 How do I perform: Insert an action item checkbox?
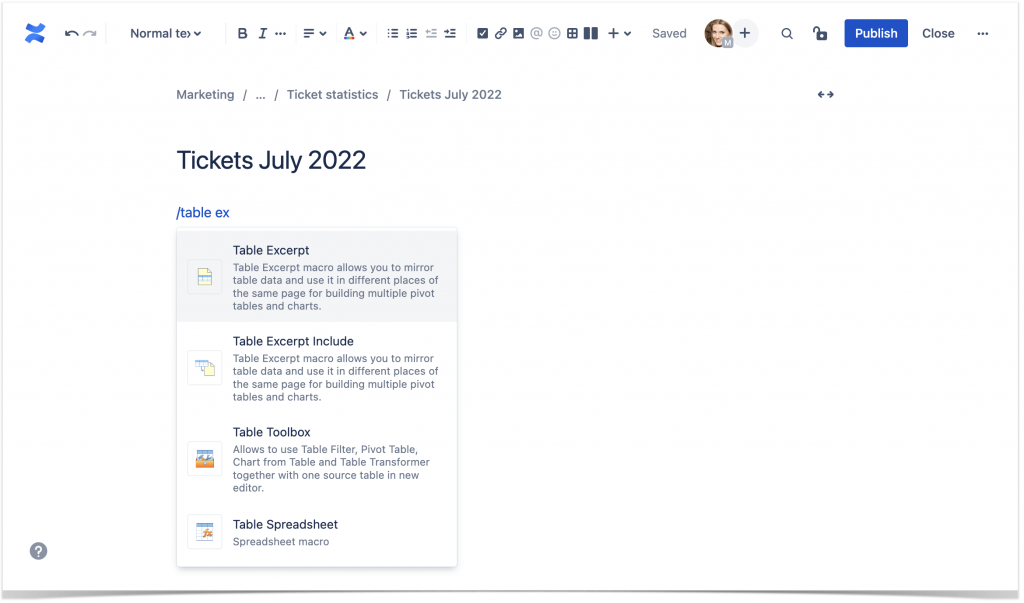point(483,33)
